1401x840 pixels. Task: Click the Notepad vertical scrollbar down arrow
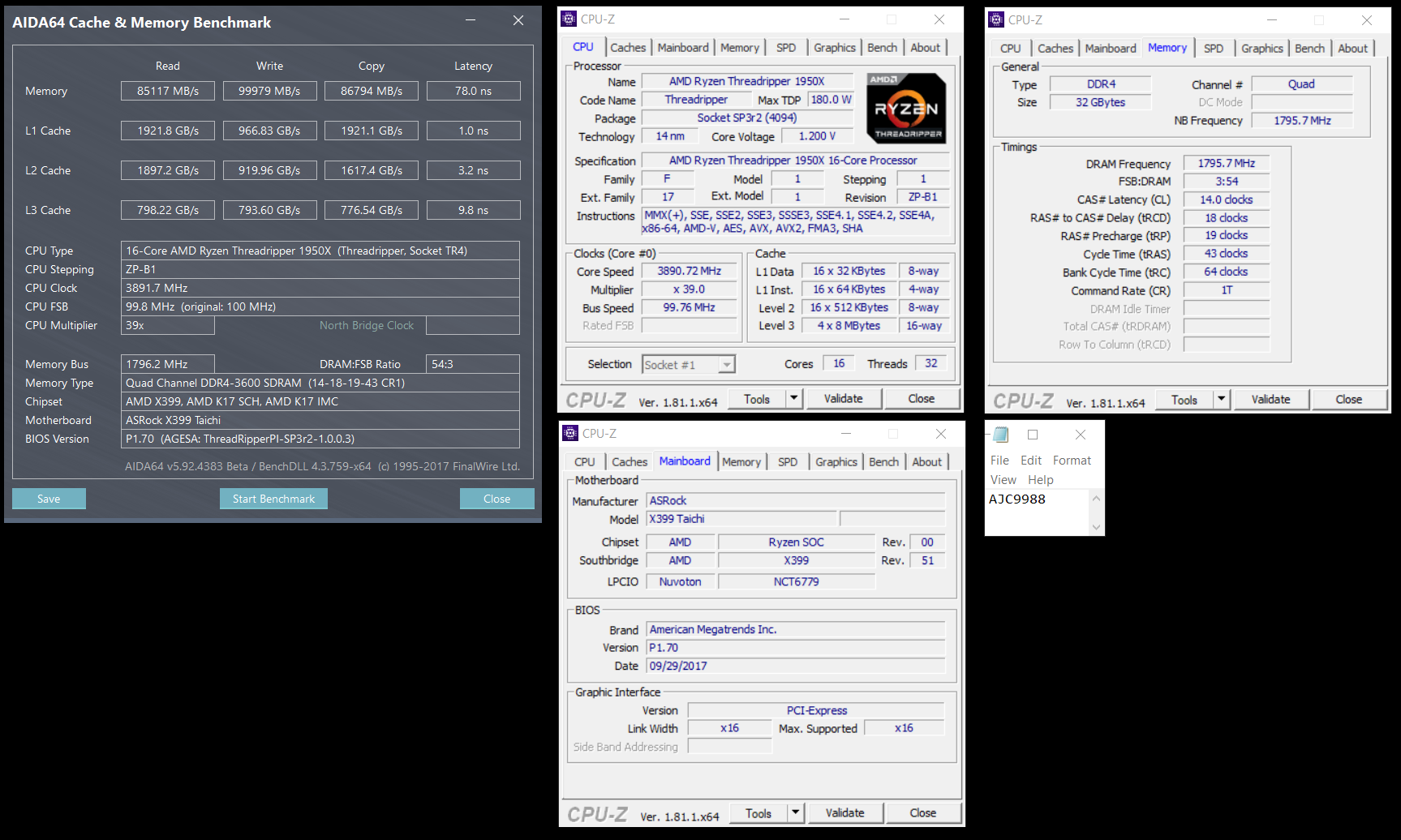coord(1096,527)
